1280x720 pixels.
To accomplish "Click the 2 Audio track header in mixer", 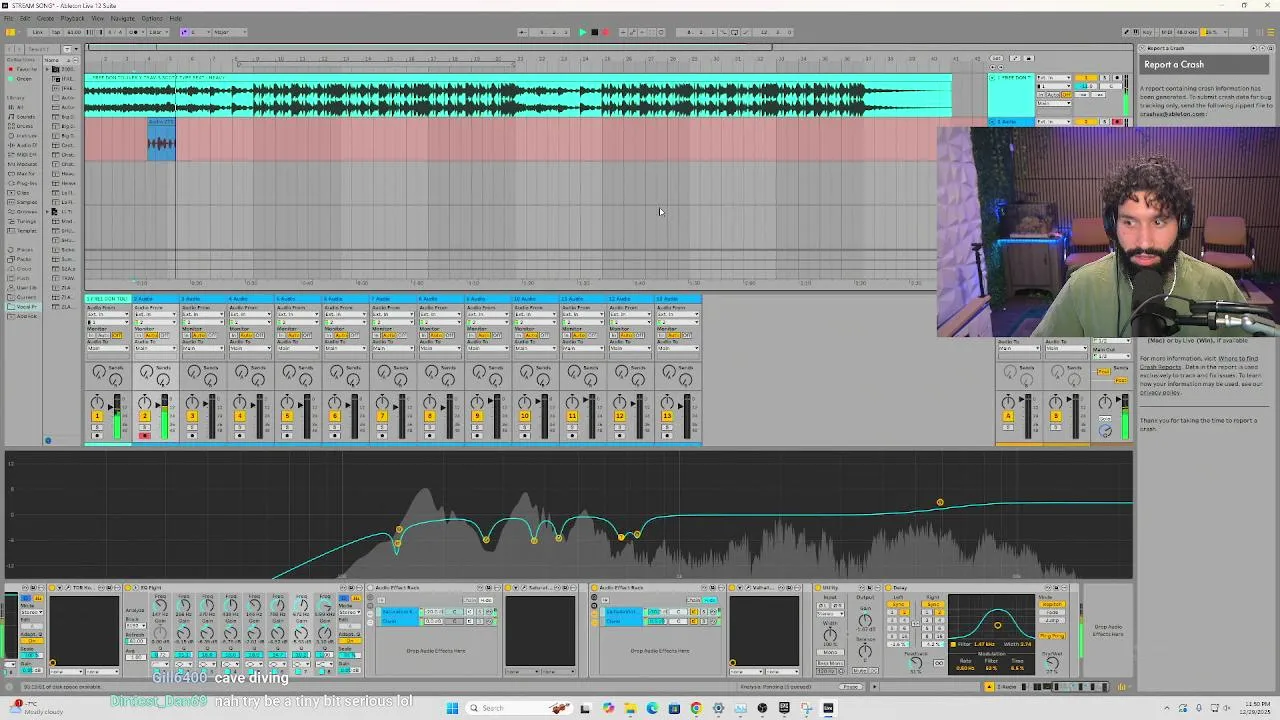I will tap(155, 299).
